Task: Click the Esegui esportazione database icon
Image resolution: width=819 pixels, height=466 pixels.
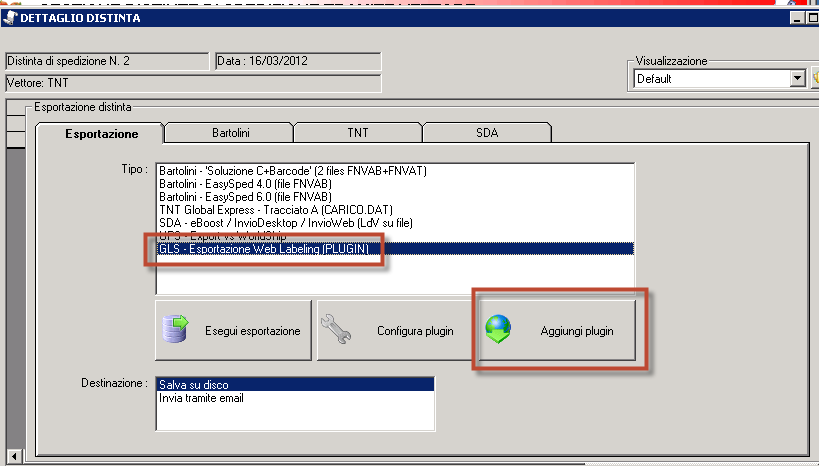Action: (175, 329)
